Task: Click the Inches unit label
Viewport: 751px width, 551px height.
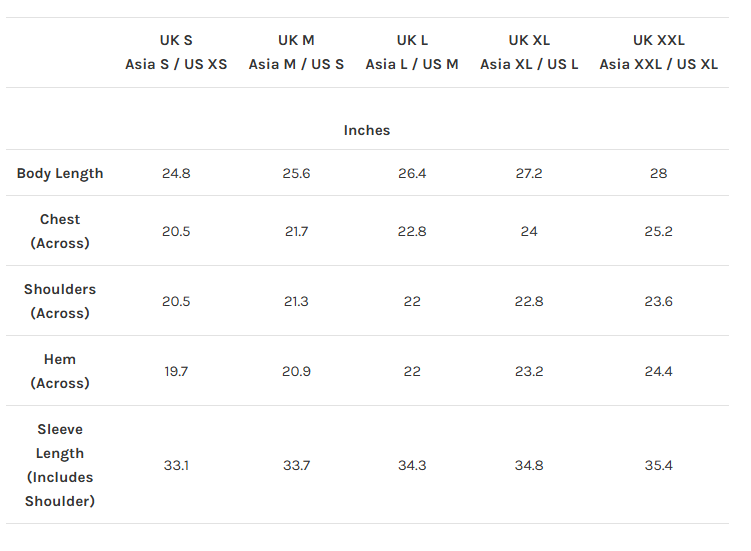Action: 367,130
